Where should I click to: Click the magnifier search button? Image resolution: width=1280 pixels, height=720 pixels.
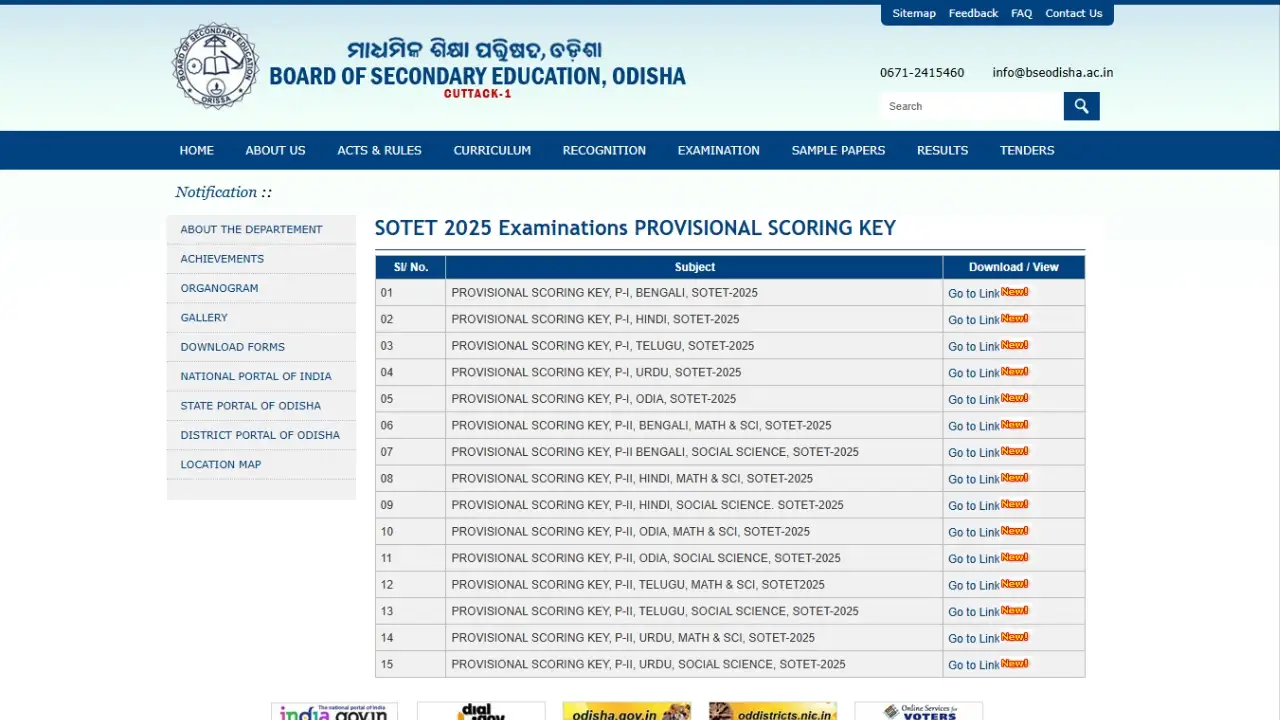point(1081,106)
